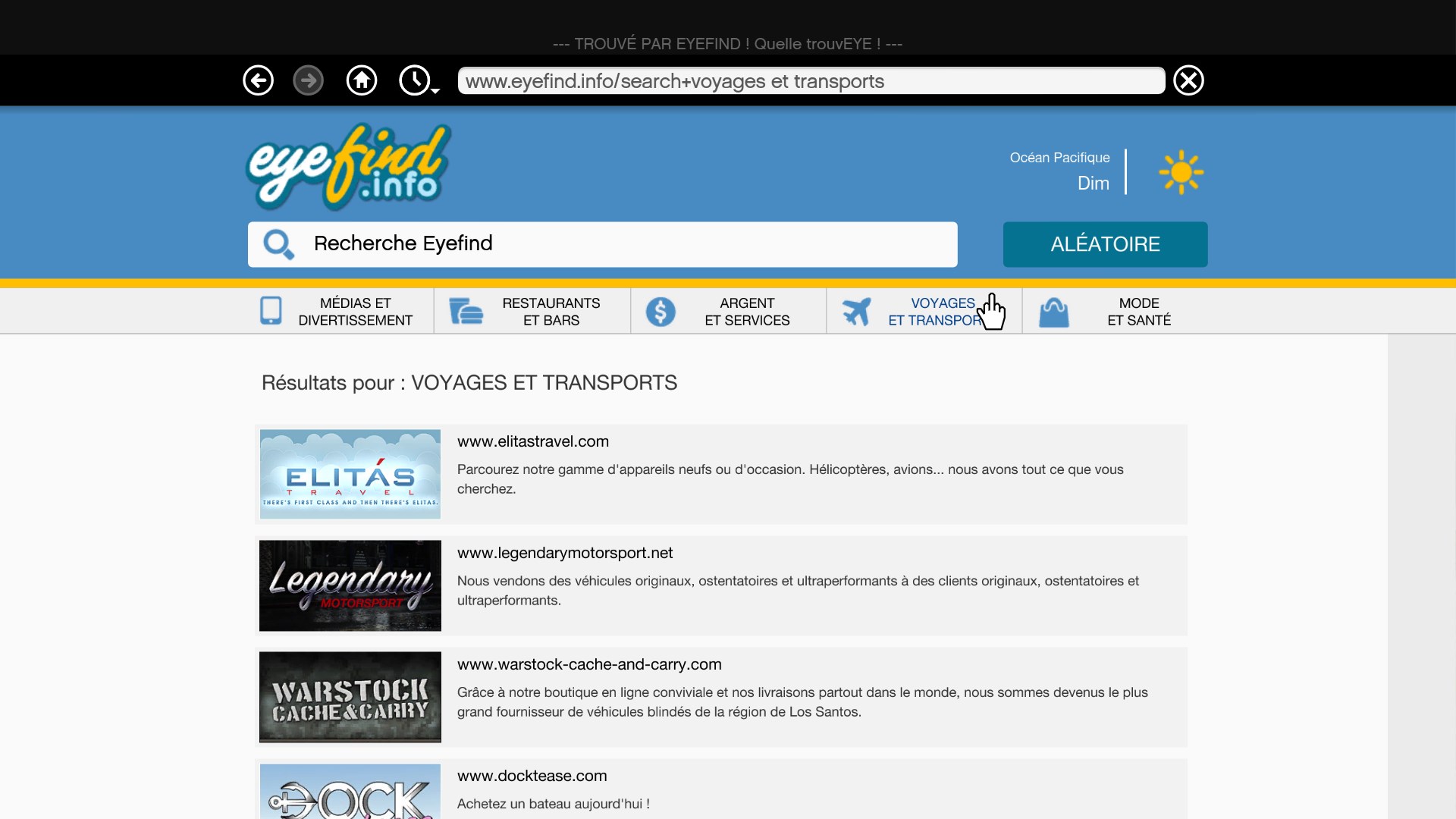Screen dimensions: 1456x819
Task: Click the Eyefind.info logo
Action: pos(349,167)
